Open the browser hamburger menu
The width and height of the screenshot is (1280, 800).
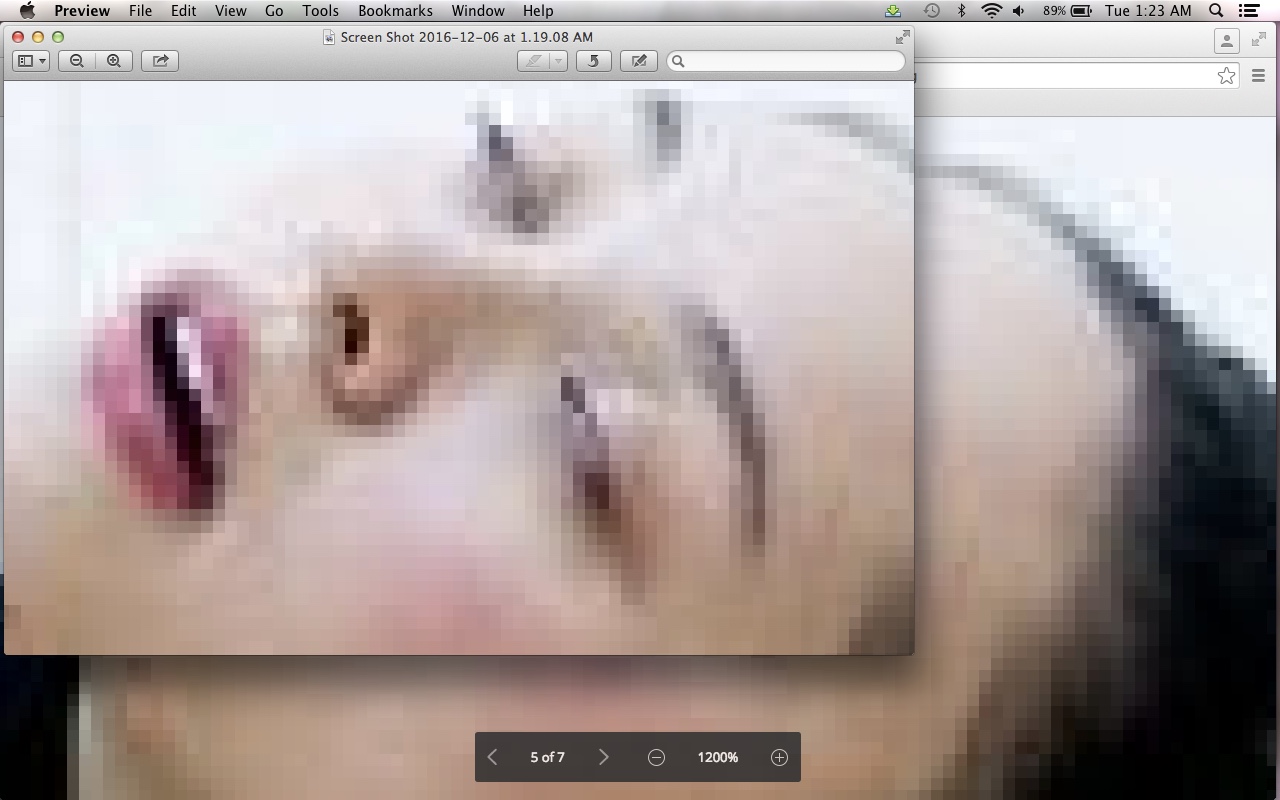[x=1258, y=76]
